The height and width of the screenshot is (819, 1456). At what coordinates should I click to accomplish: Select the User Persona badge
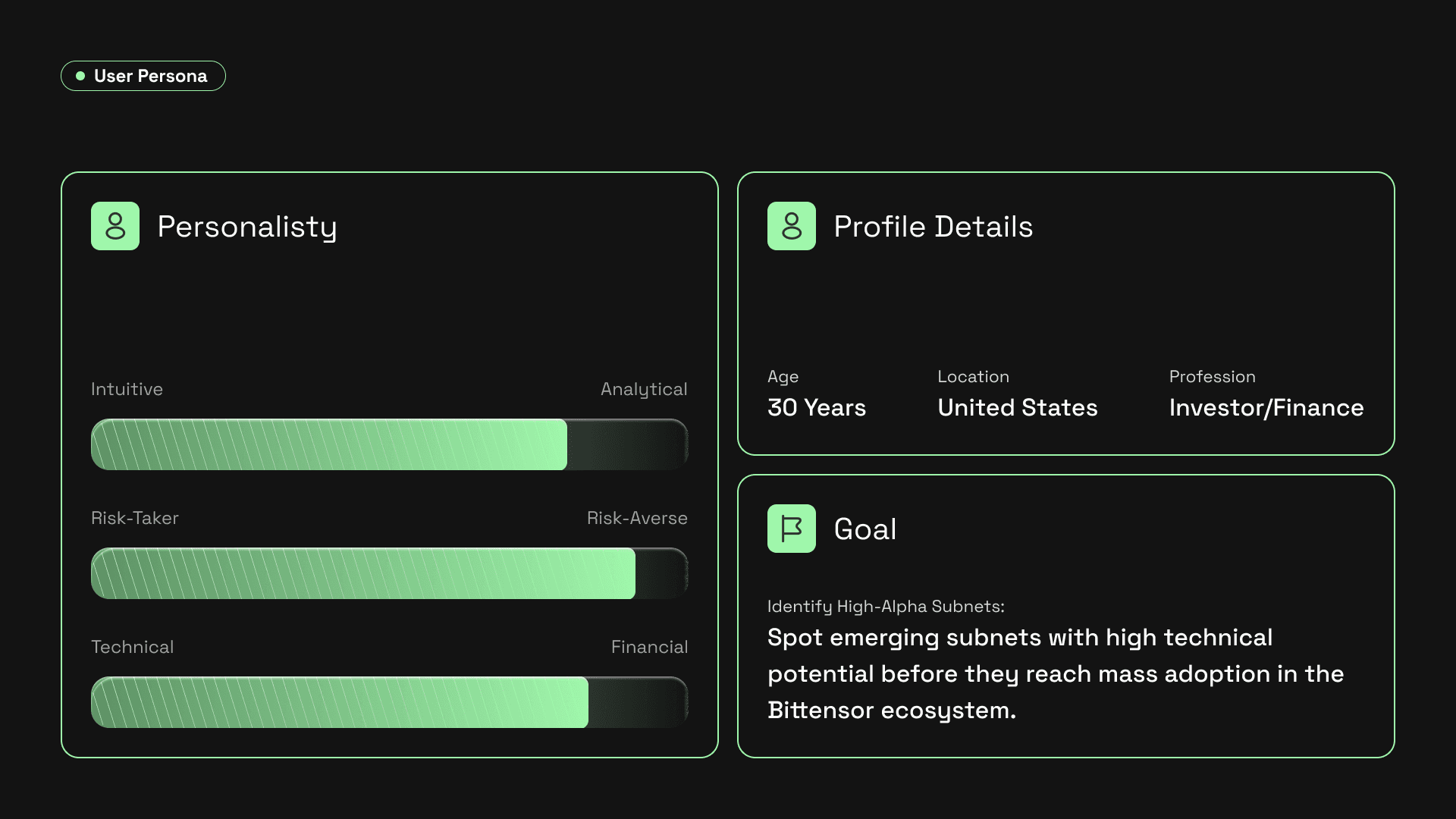143,76
